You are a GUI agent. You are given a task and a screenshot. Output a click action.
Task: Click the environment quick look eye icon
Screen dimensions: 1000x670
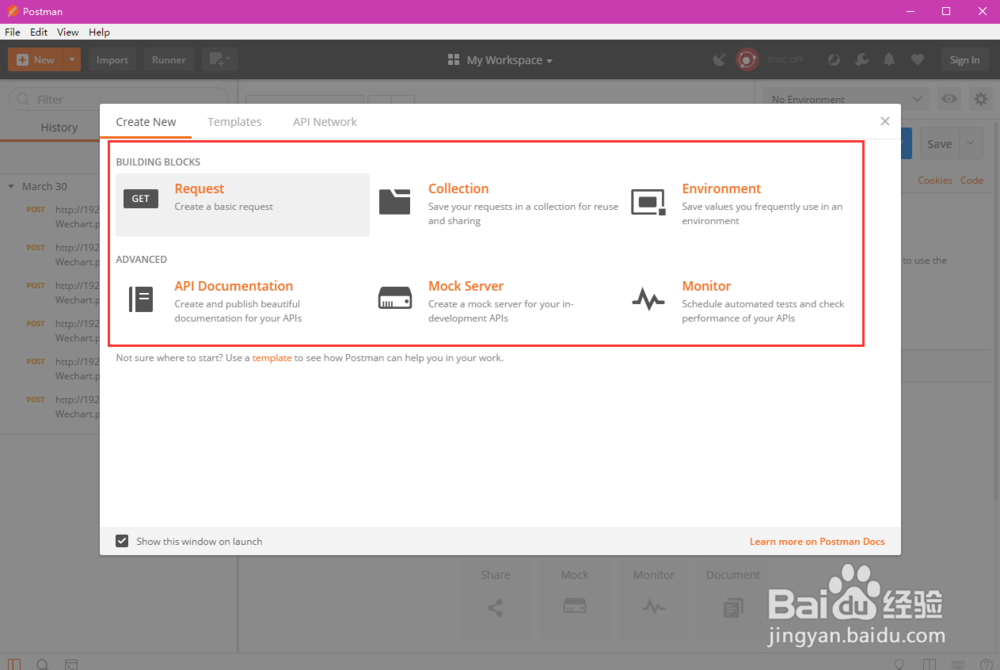pyautogui.click(x=949, y=99)
